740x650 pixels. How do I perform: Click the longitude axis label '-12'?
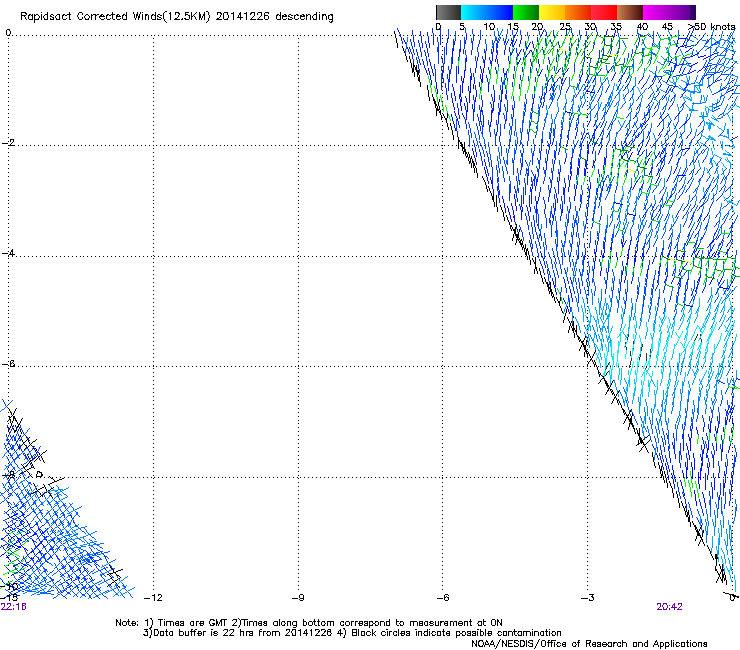(x=153, y=598)
